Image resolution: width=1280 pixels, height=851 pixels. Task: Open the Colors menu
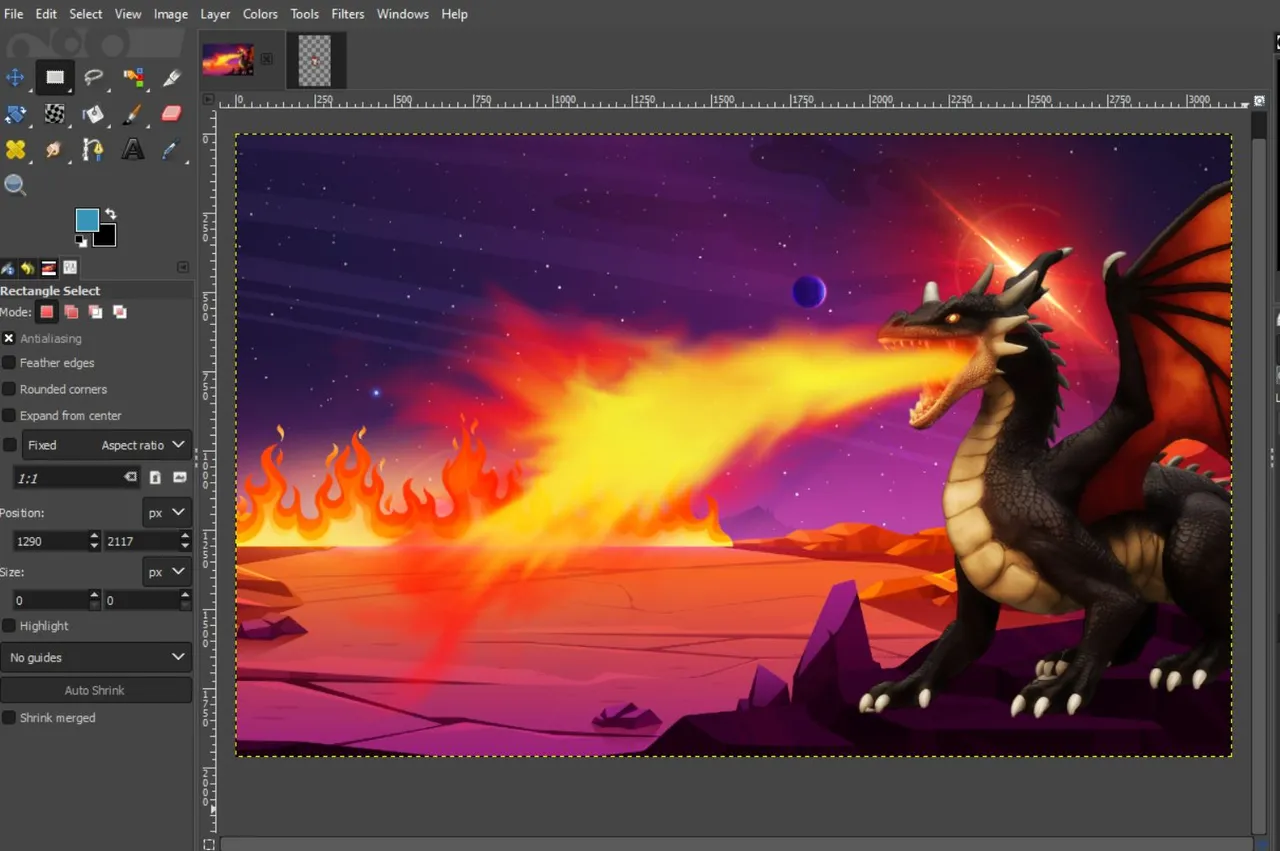260,14
